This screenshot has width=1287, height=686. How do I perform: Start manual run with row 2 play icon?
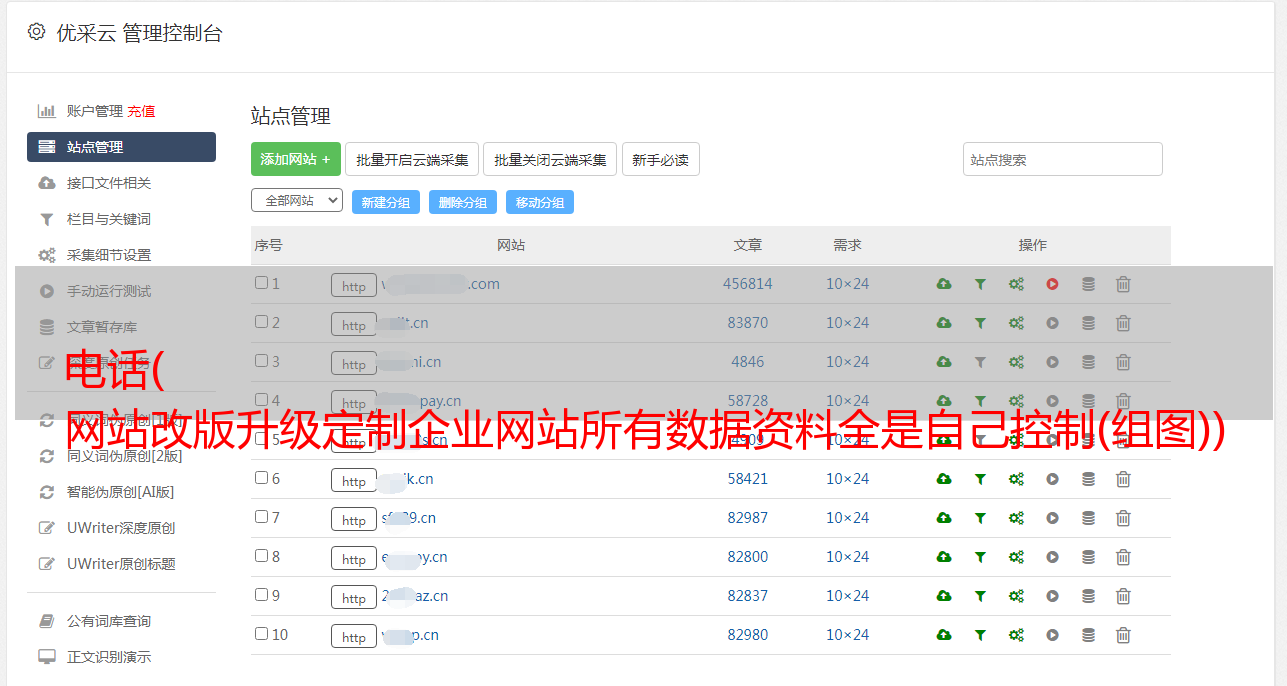[1052, 323]
